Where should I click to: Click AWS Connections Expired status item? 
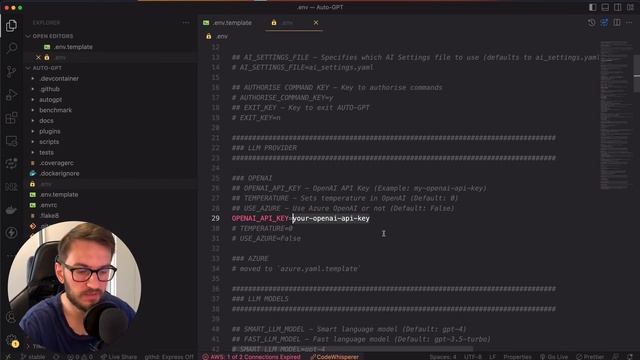(x=251, y=357)
